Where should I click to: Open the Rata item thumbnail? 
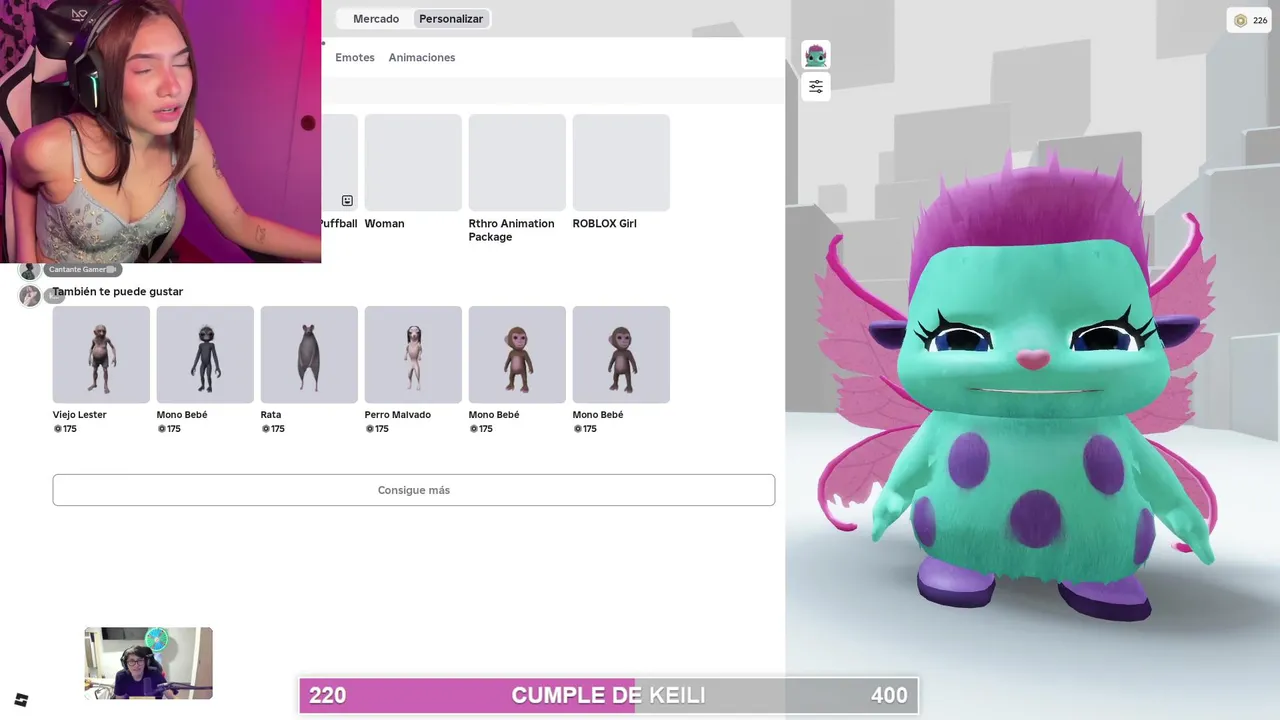click(x=309, y=355)
